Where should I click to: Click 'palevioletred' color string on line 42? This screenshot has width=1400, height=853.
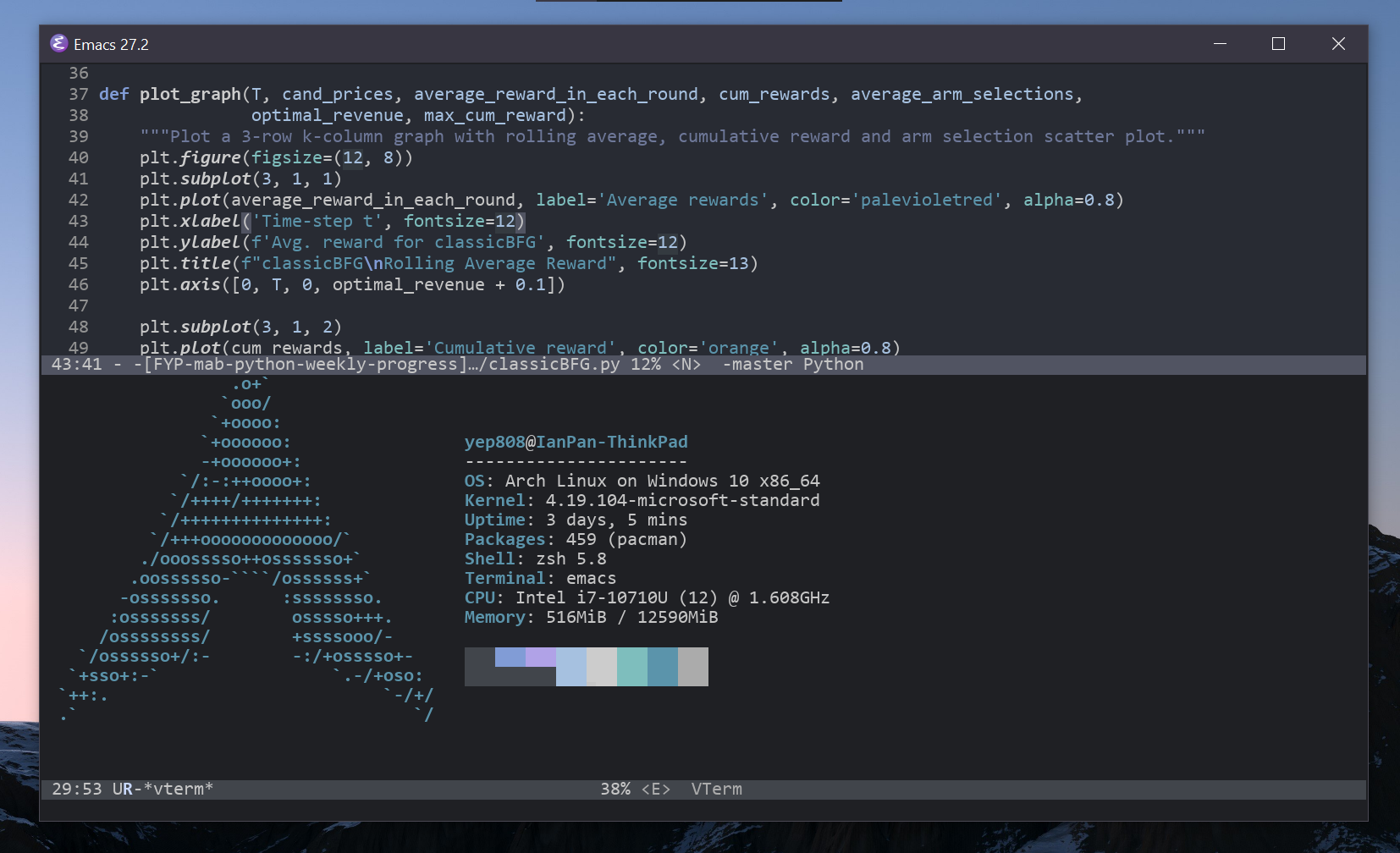tap(927, 200)
